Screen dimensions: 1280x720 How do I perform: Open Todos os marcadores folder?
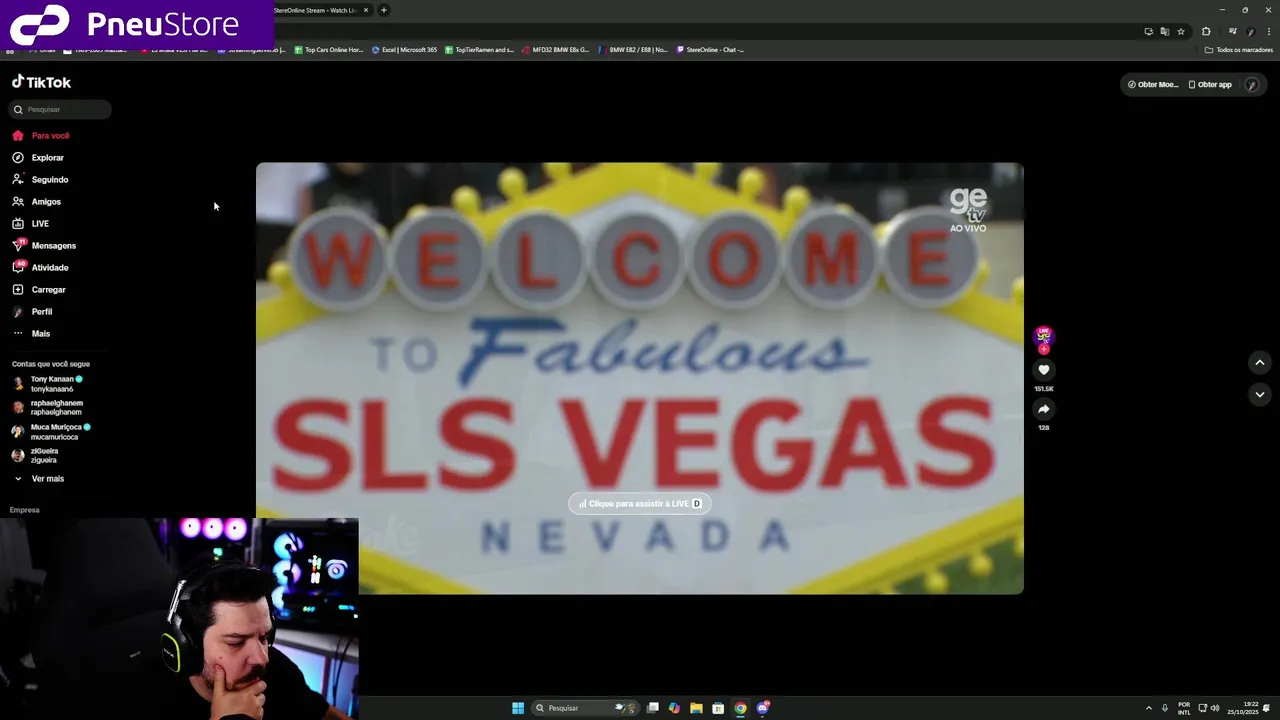pyautogui.click(x=1239, y=50)
